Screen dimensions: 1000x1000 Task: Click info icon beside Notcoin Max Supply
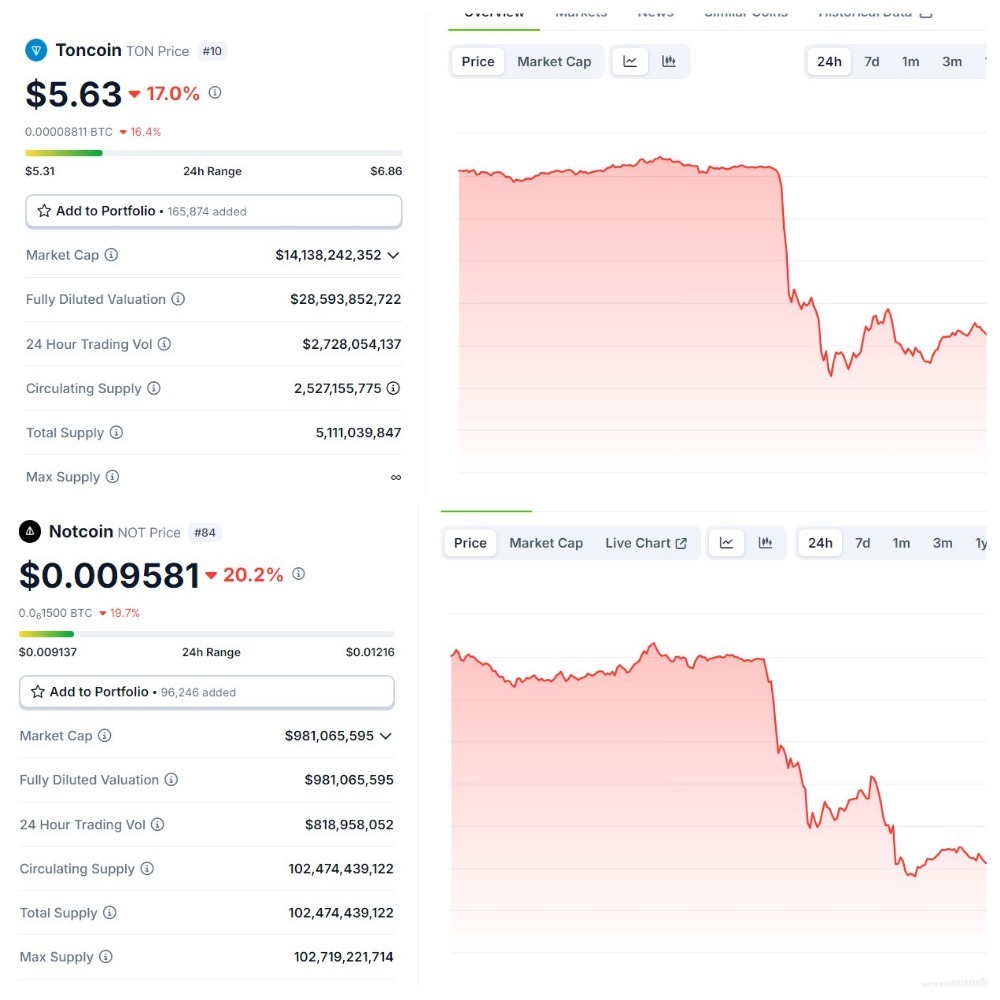click(106, 957)
